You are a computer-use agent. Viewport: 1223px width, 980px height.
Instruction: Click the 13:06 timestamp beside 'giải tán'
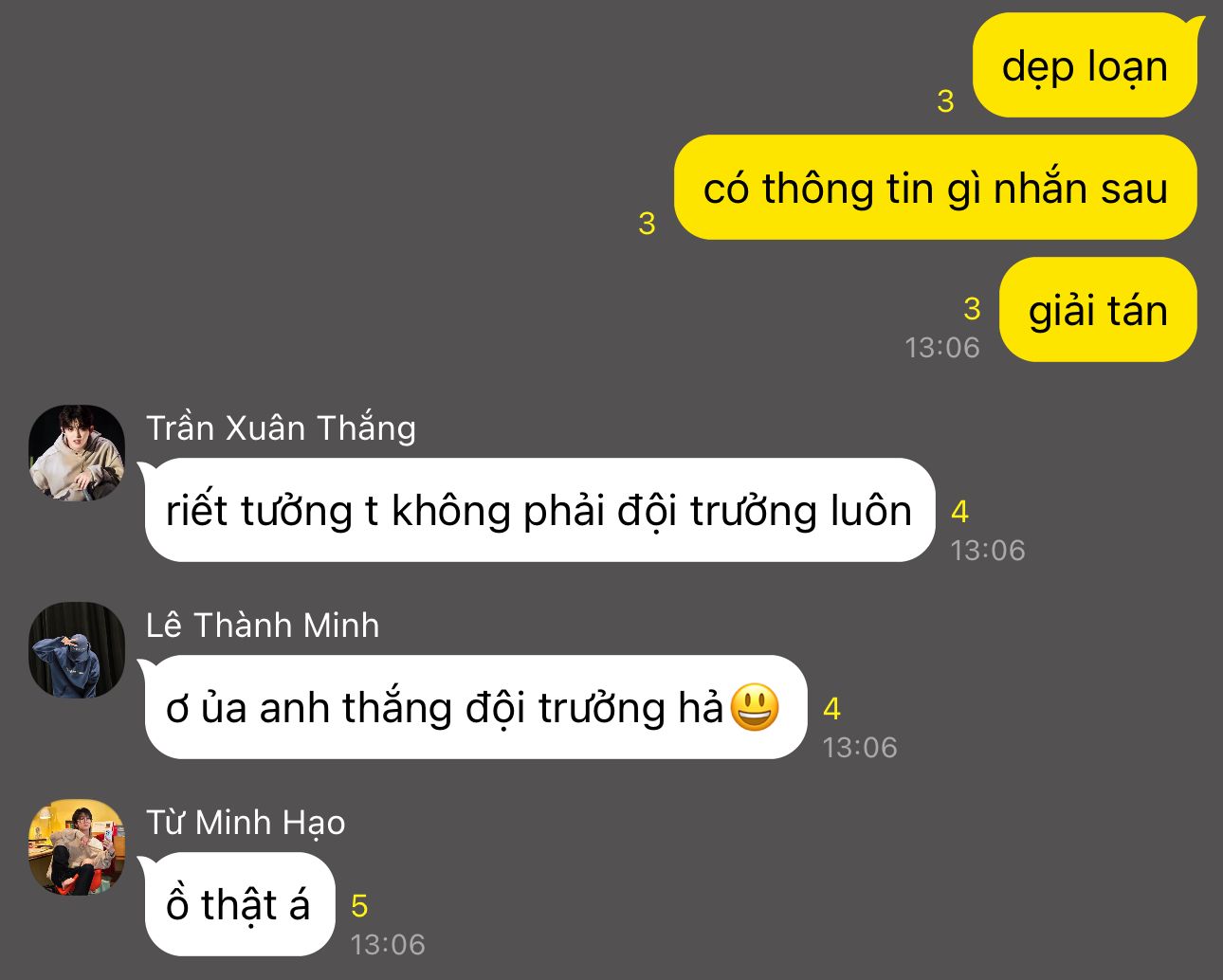[x=942, y=347]
